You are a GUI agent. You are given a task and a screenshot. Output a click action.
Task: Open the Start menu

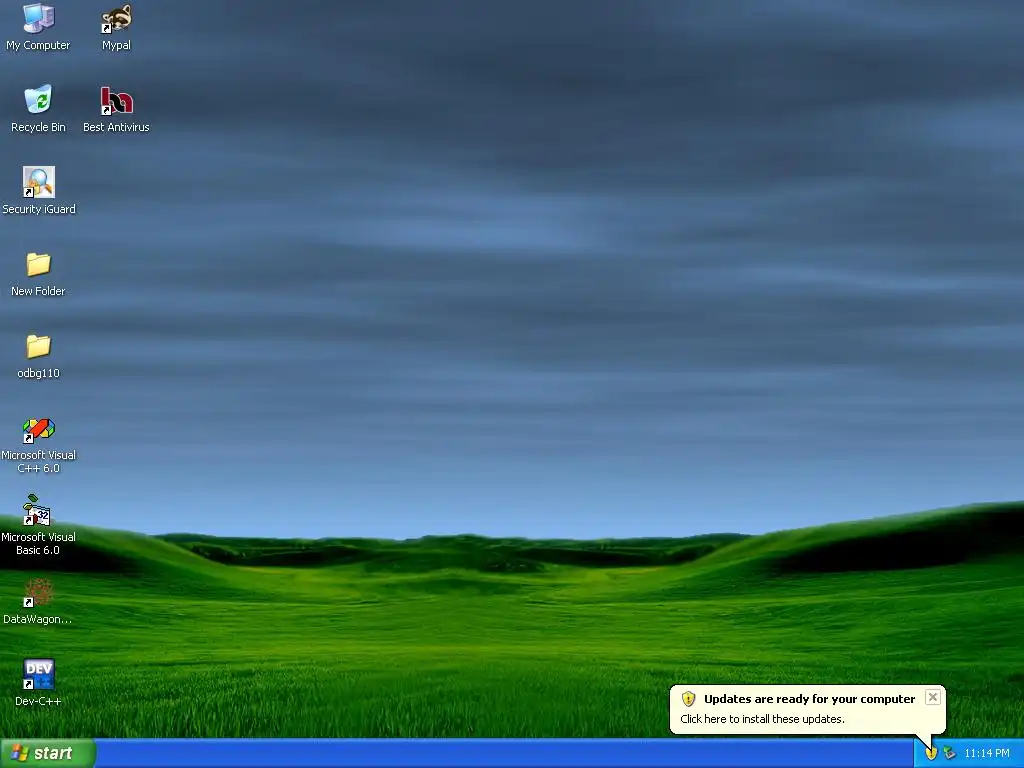(48, 753)
